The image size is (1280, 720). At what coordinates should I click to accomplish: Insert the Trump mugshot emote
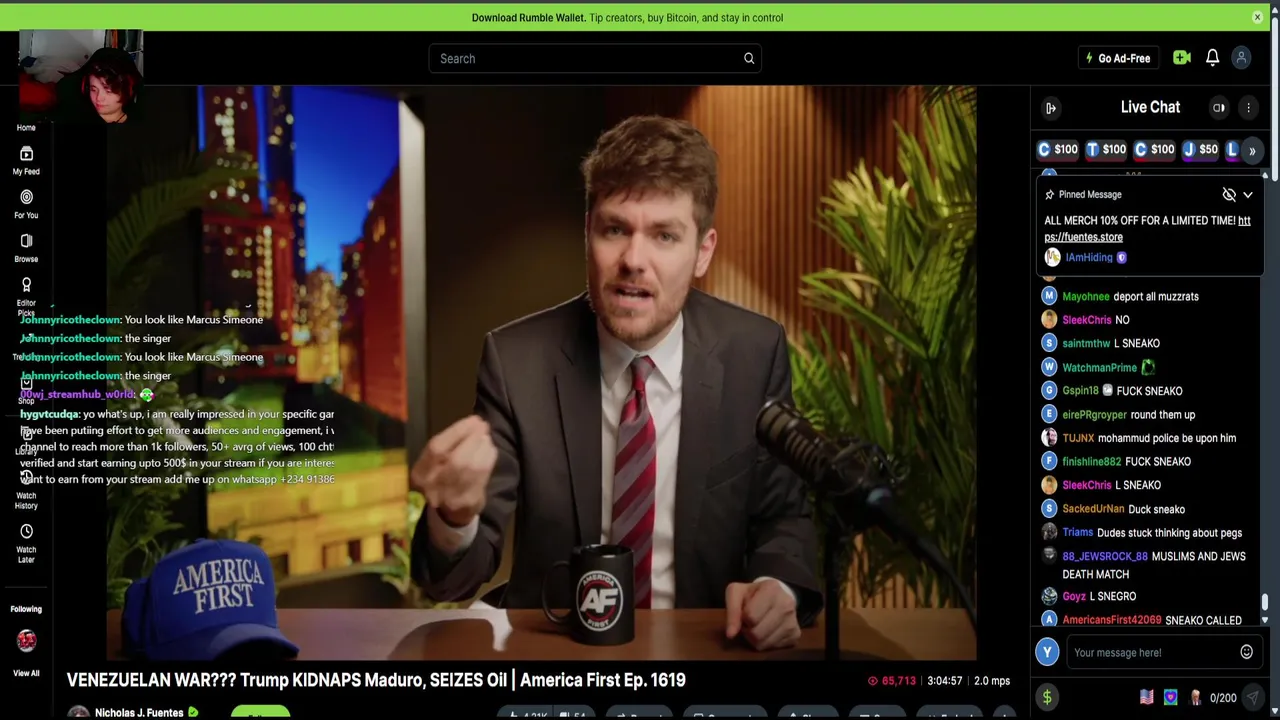[1195, 698]
